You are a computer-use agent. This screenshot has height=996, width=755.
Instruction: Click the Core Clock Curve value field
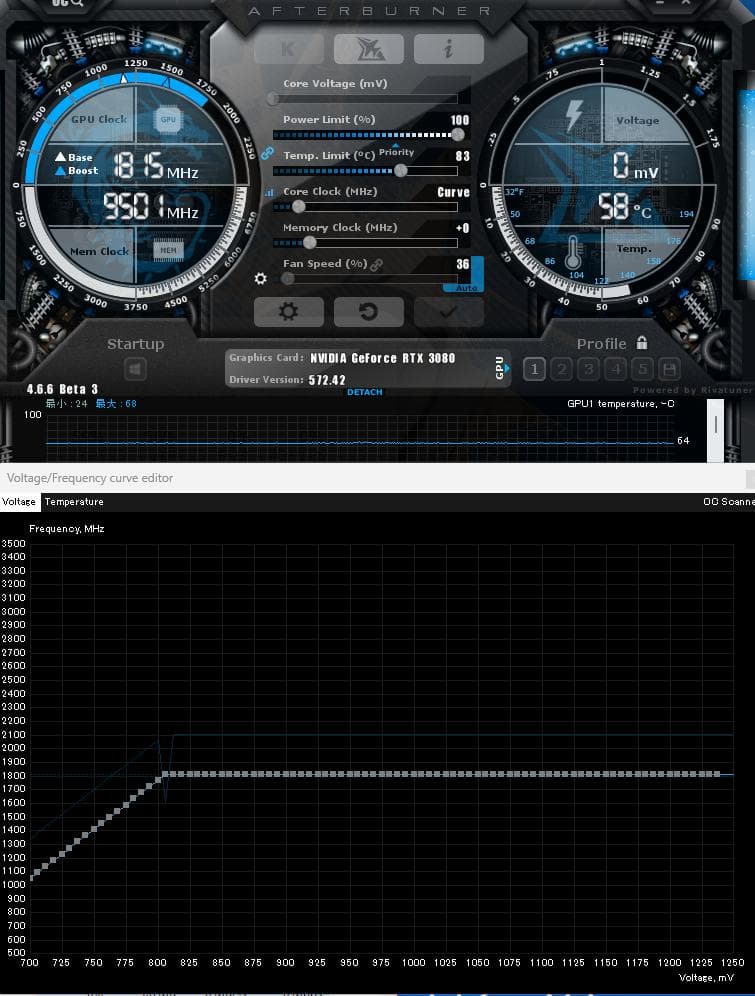pos(453,192)
